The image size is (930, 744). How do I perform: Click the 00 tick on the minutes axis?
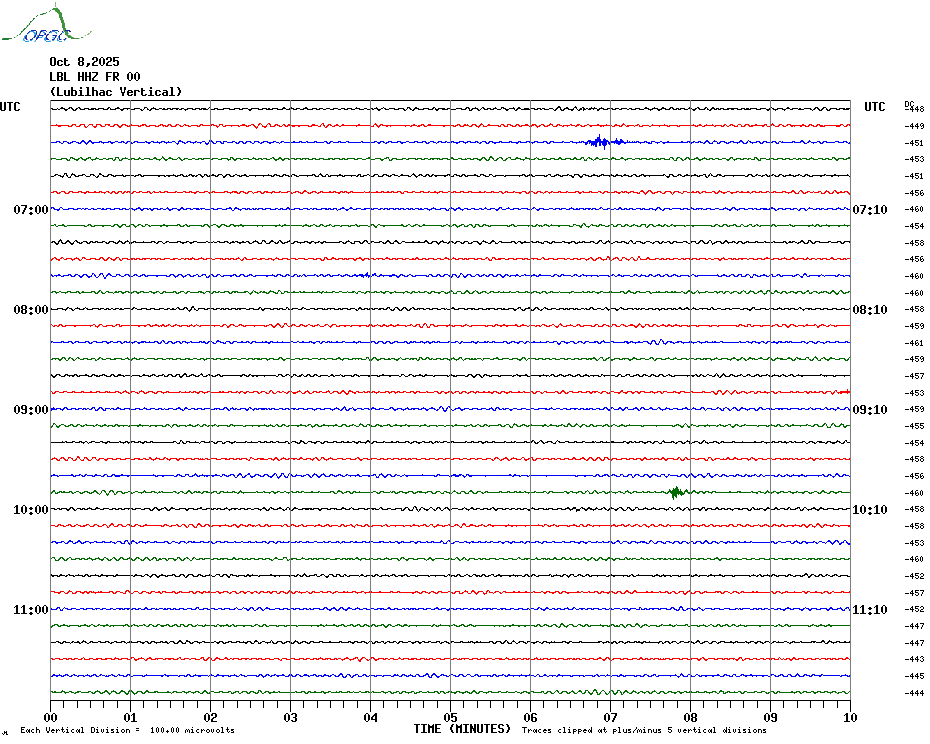(51, 717)
